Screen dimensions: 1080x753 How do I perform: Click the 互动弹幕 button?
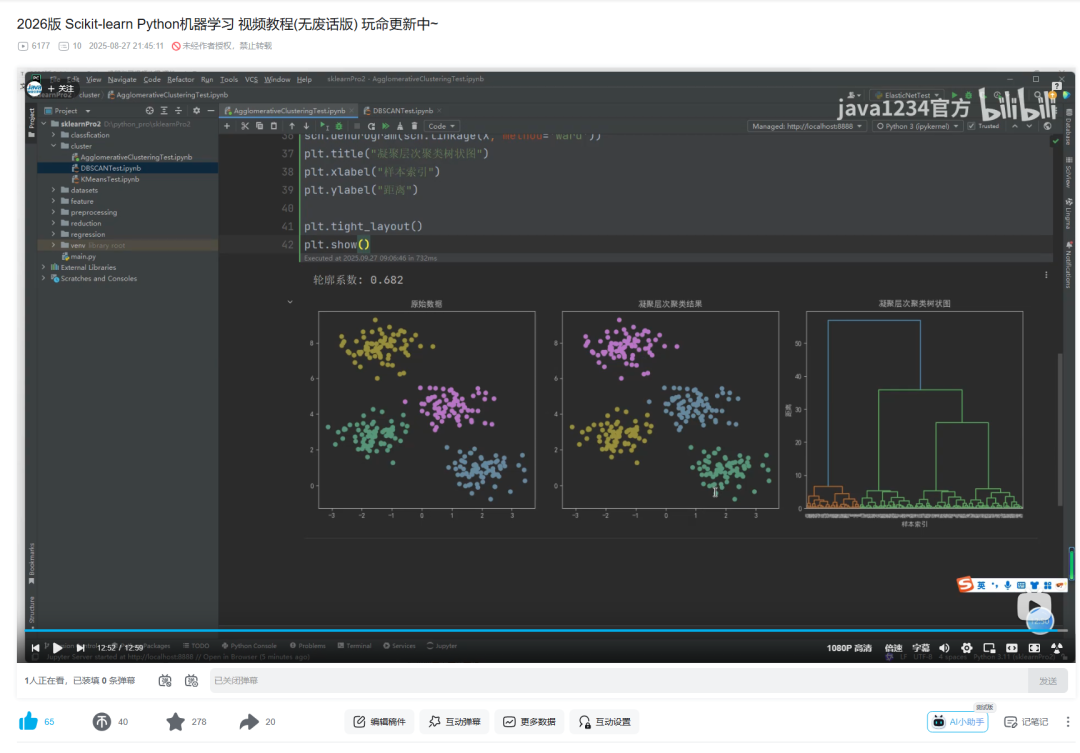pyautogui.click(x=455, y=721)
